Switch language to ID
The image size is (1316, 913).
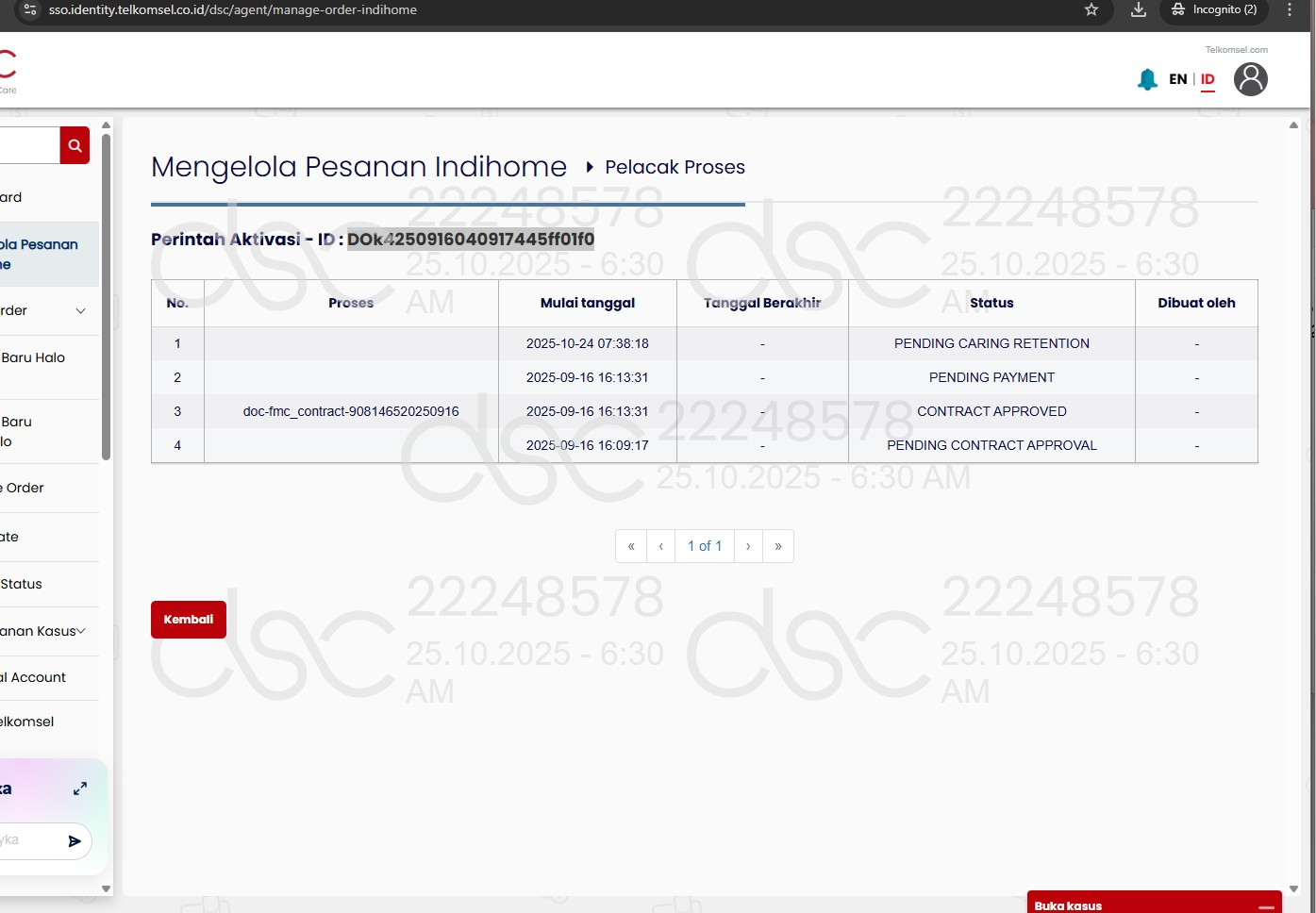point(1208,79)
